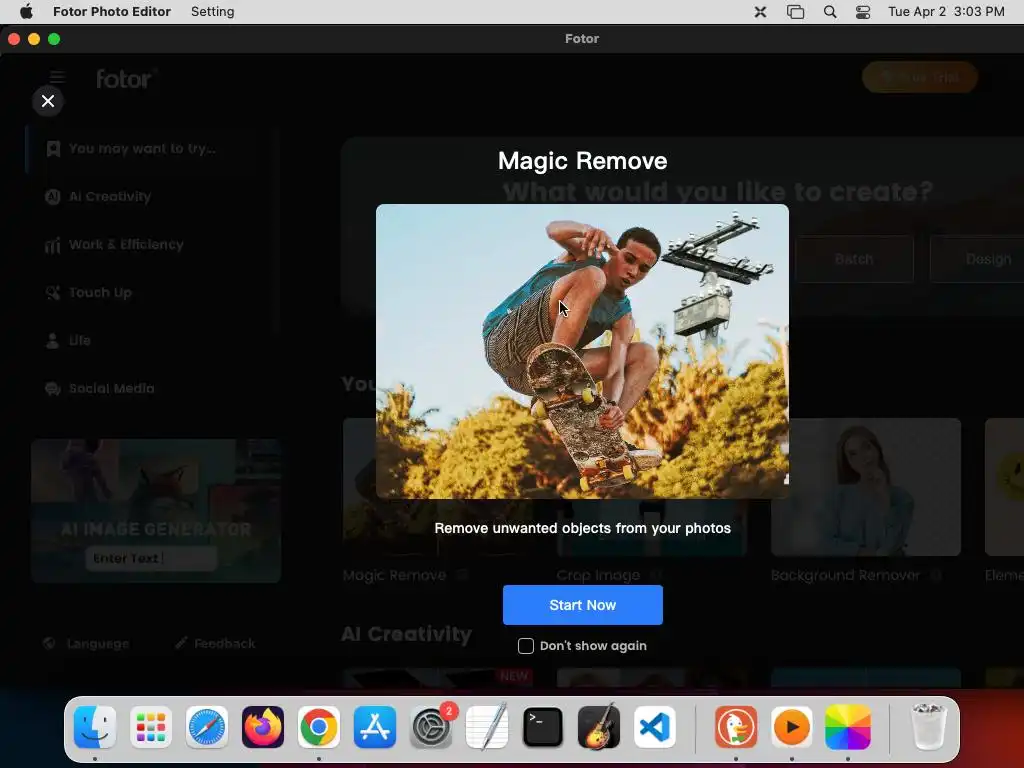Open TextEdit from the dock

(487, 727)
